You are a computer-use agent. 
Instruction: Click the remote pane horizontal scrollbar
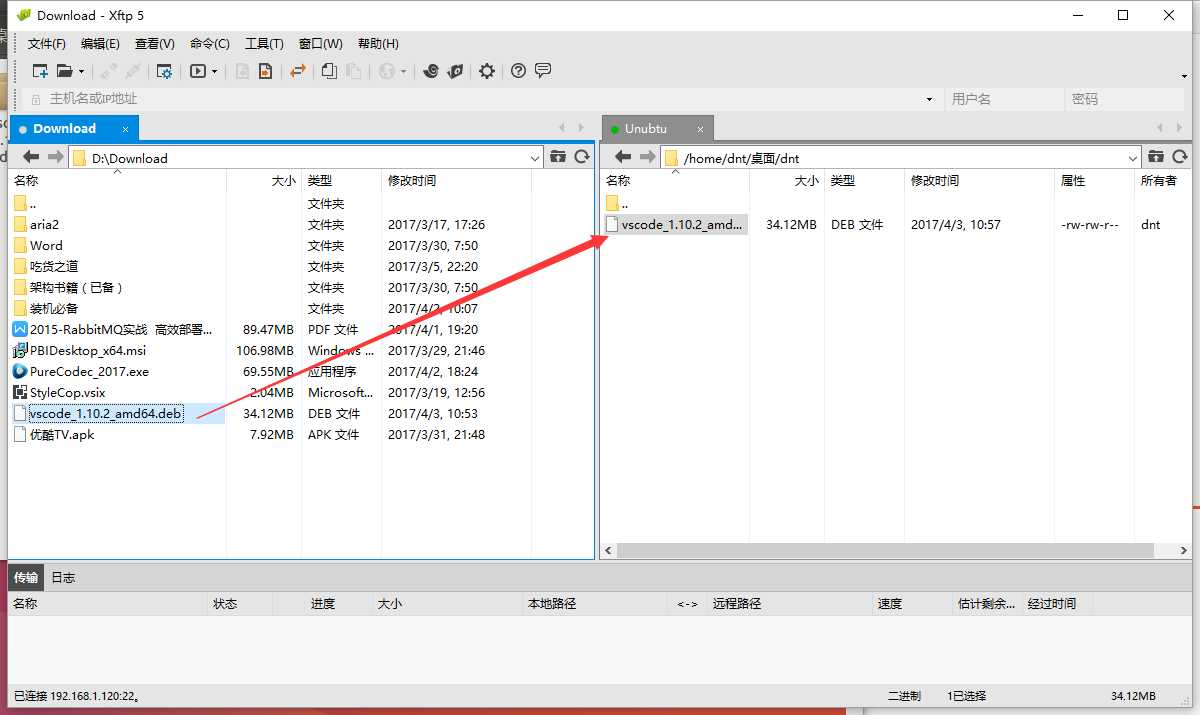pyautogui.click(x=885, y=551)
